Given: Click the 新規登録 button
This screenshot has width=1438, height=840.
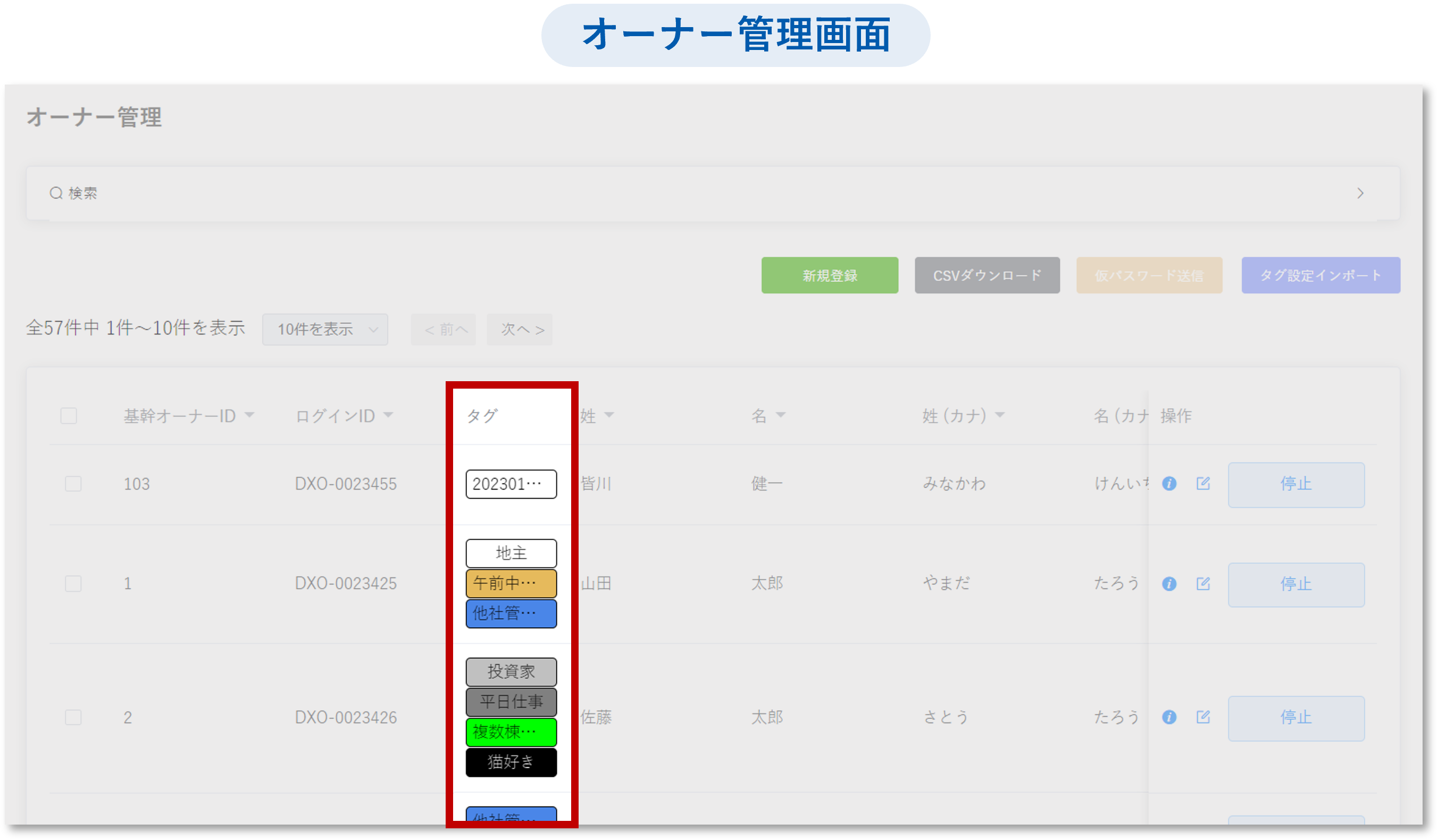Looking at the screenshot, I should [x=829, y=275].
